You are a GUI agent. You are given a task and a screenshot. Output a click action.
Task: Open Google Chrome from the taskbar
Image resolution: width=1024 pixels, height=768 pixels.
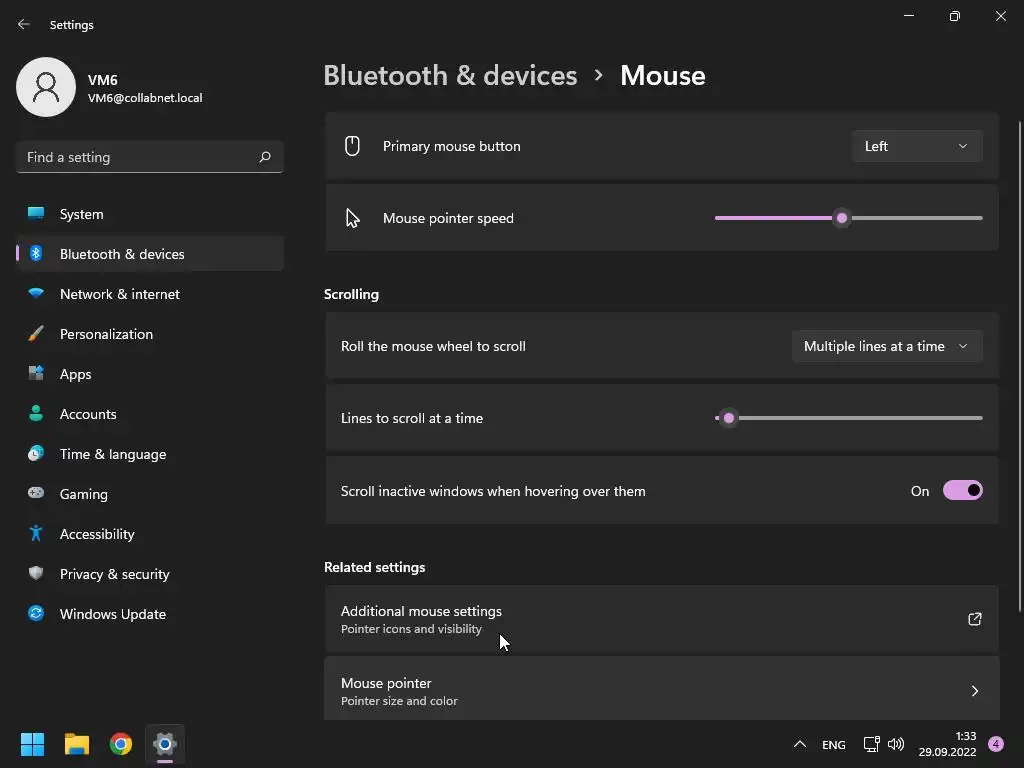point(121,744)
